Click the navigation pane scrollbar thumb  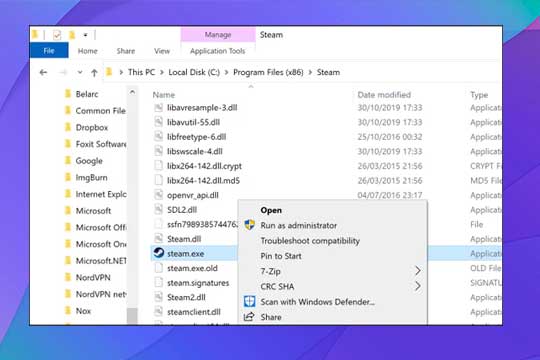pyautogui.click(x=132, y=316)
